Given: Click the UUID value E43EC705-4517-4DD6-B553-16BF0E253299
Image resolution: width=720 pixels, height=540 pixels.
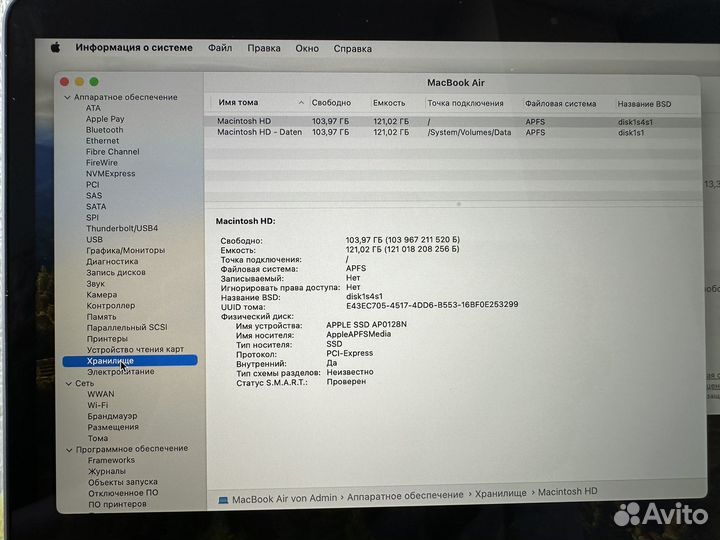Looking at the screenshot, I should pyautogui.click(x=432, y=305).
